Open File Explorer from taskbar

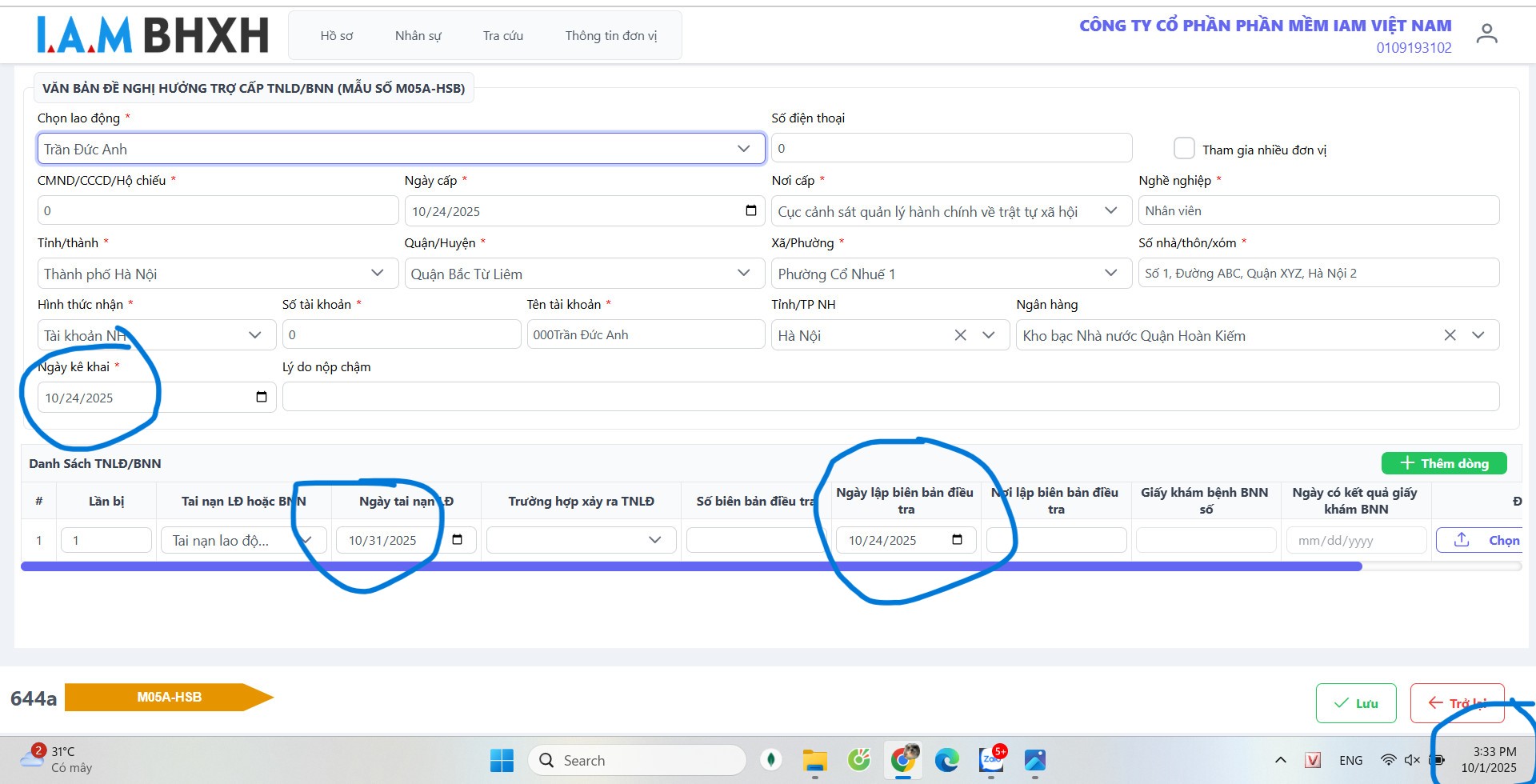[814, 760]
